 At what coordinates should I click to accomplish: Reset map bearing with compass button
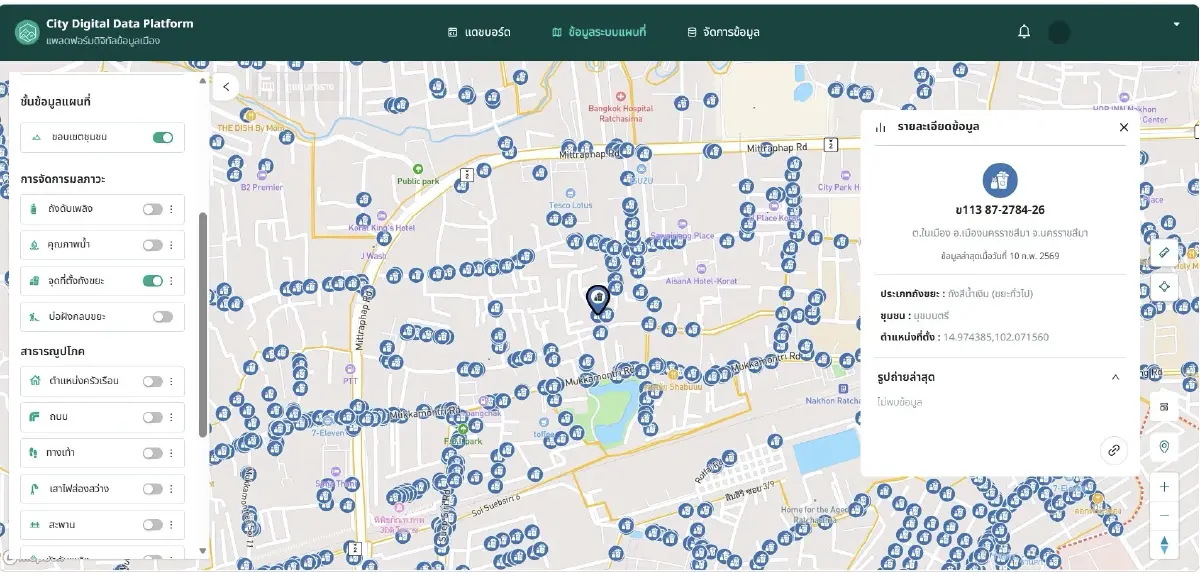[1164, 545]
